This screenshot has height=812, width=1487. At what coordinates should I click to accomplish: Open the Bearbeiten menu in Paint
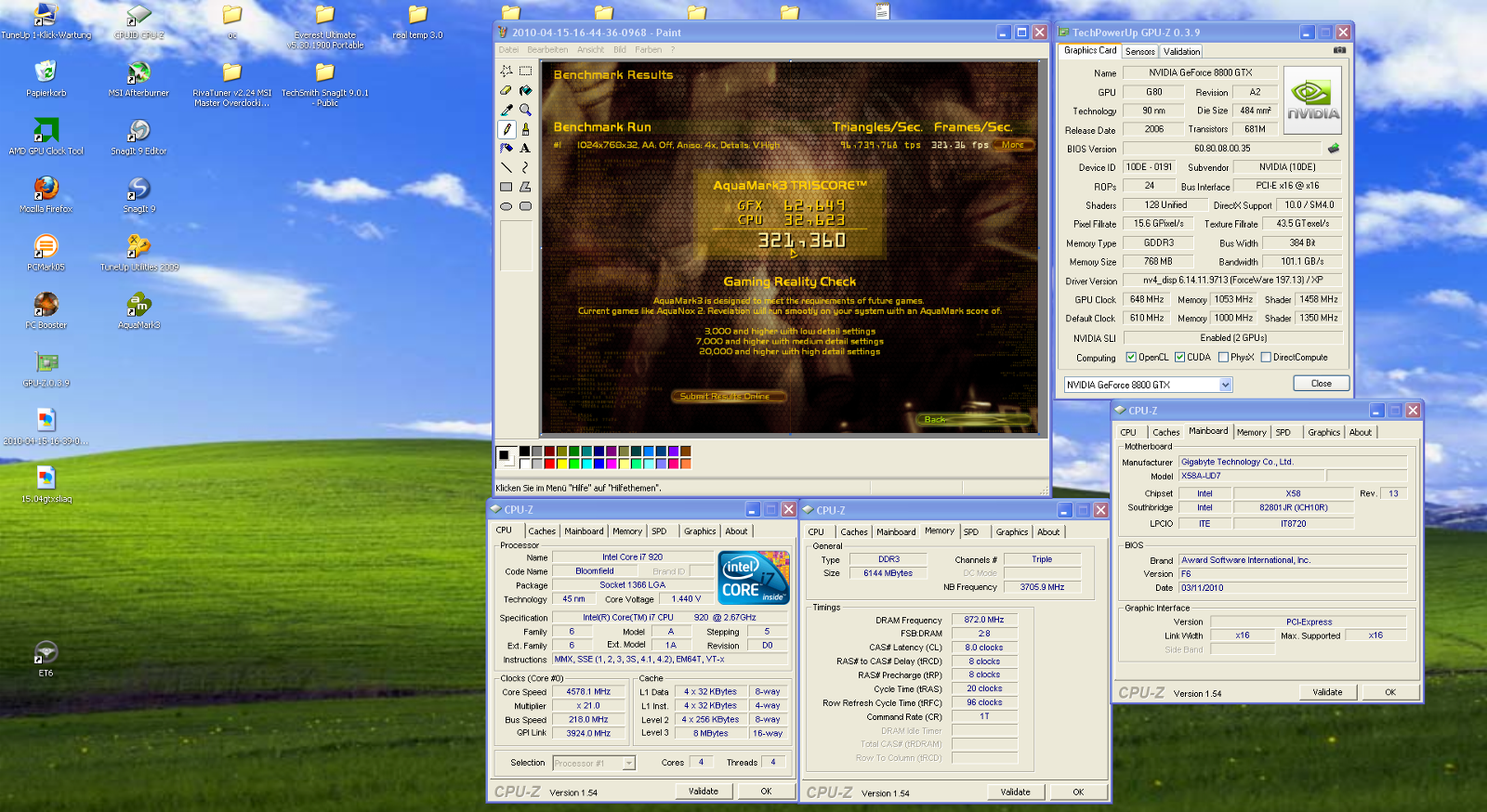[547, 49]
